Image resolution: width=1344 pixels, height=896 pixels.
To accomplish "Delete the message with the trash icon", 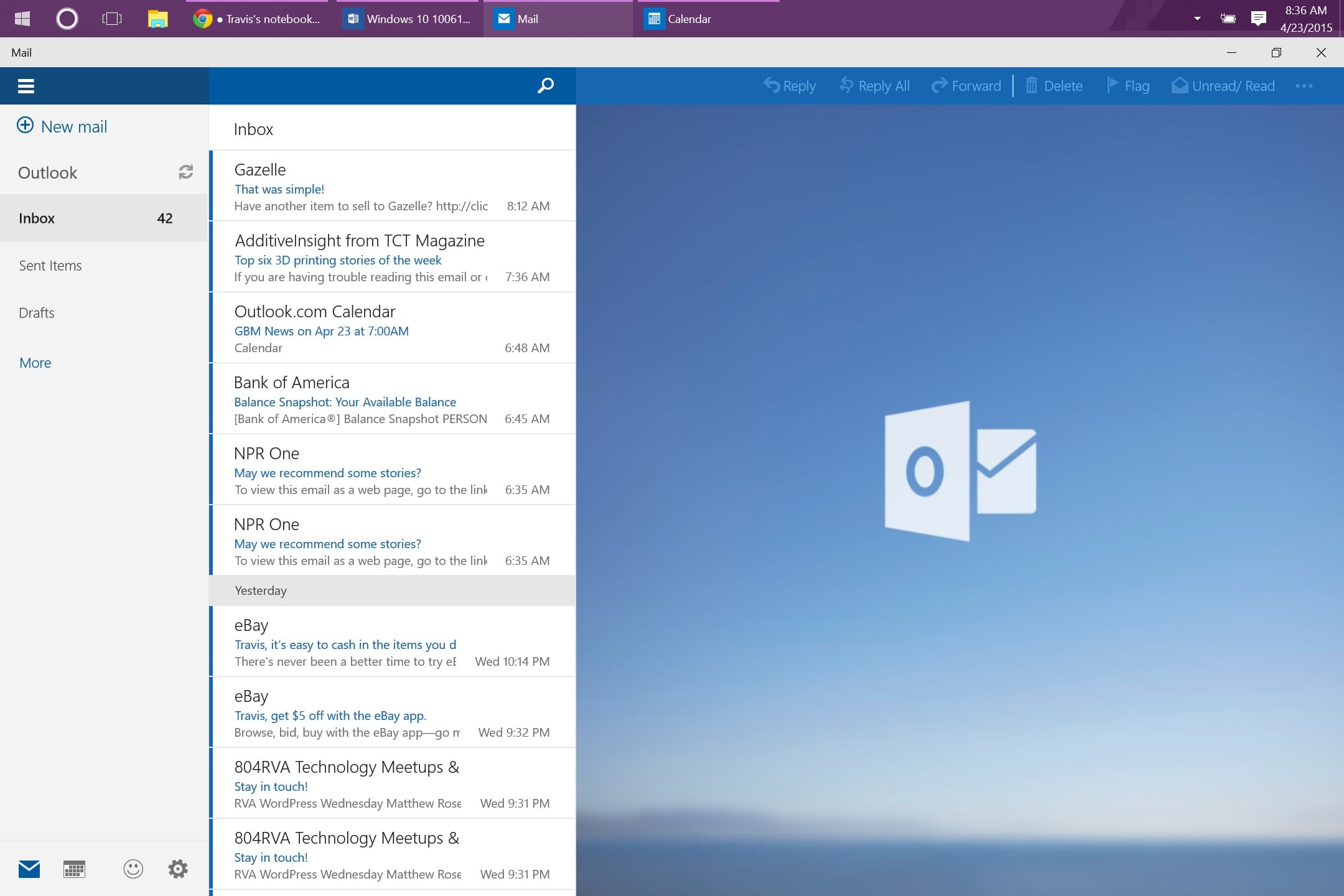I will (1054, 86).
